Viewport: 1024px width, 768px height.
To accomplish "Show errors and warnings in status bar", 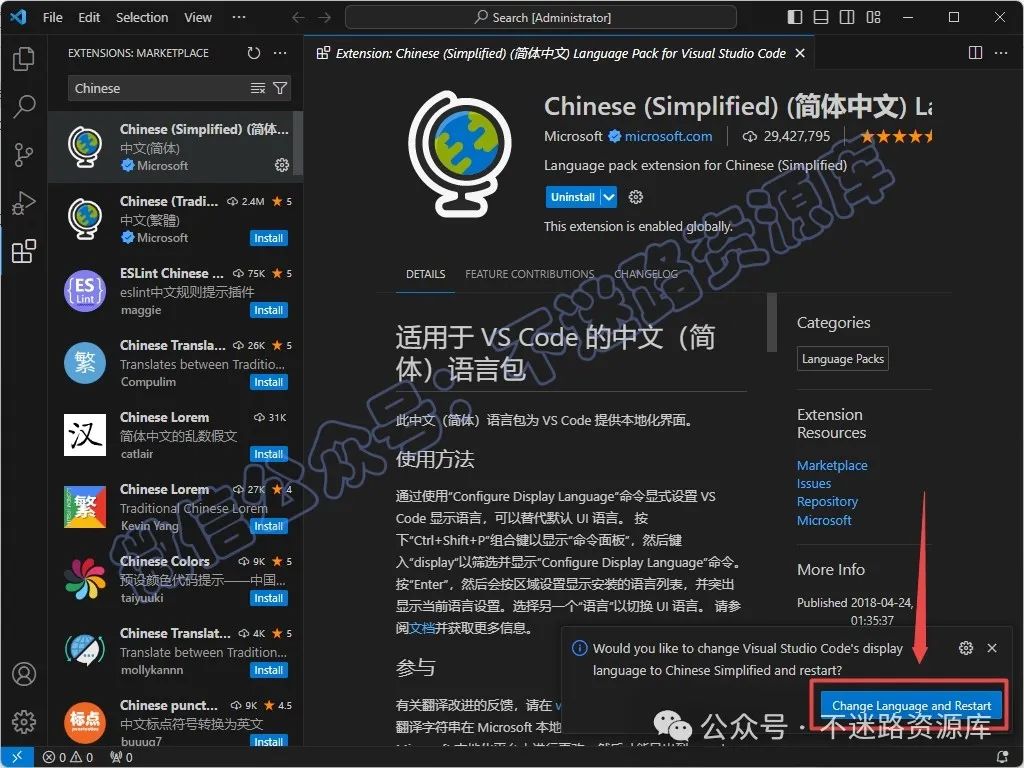I will click(x=68, y=757).
